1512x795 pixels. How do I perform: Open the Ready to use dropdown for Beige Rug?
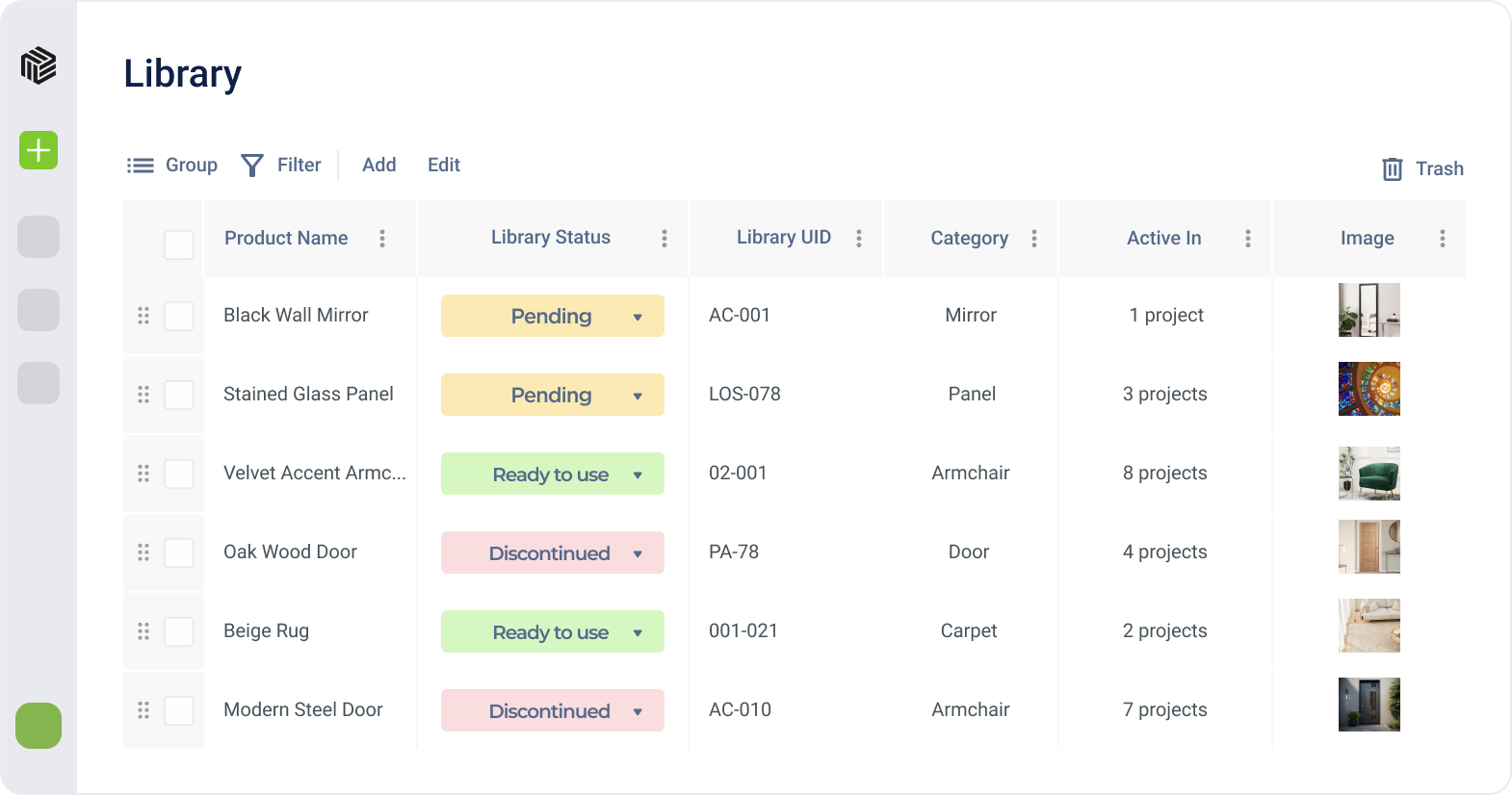[x=638, y=632]
